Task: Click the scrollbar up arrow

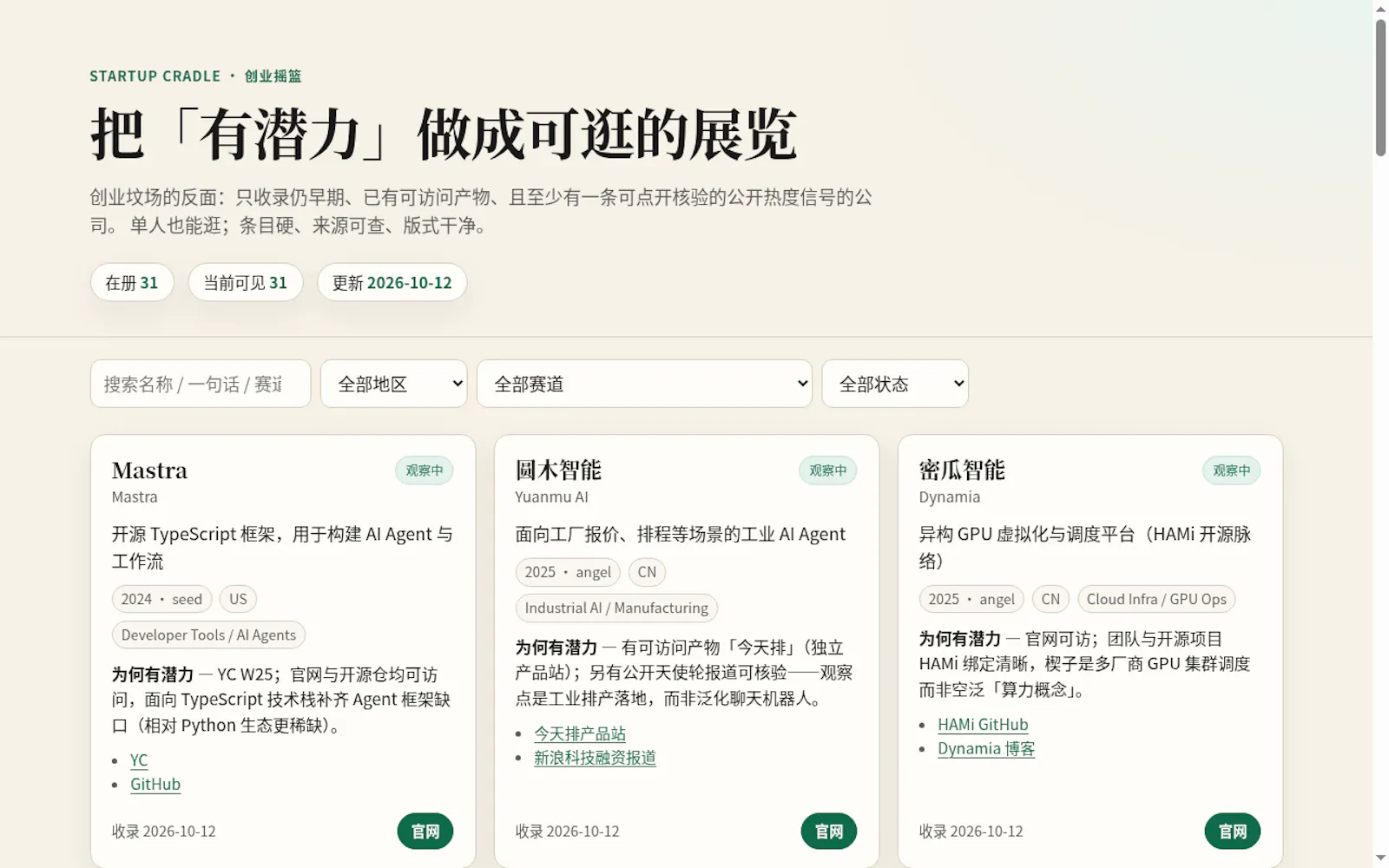Action: click(1380, 9)
